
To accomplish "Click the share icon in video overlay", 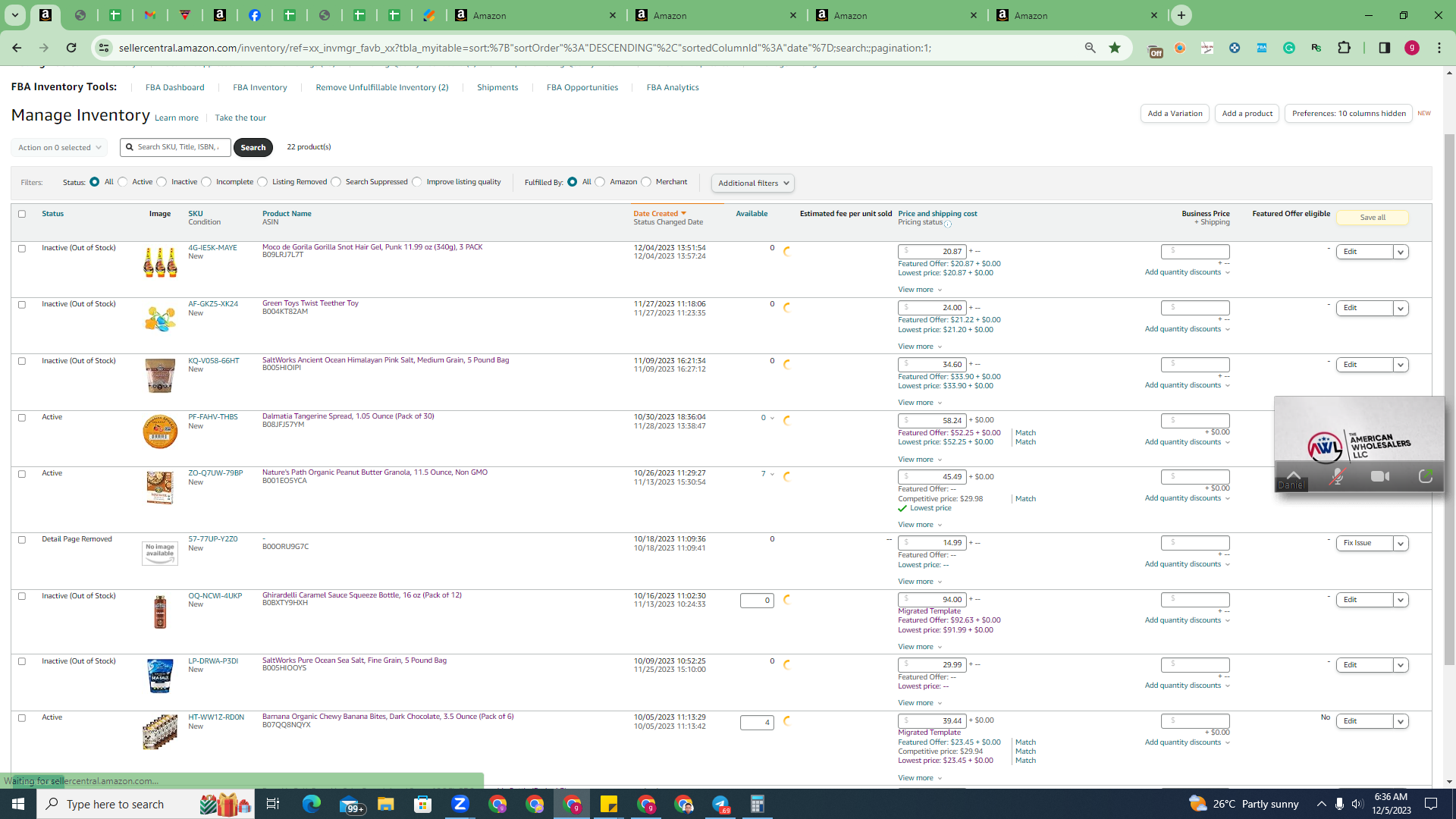I will coord(1426,476).
